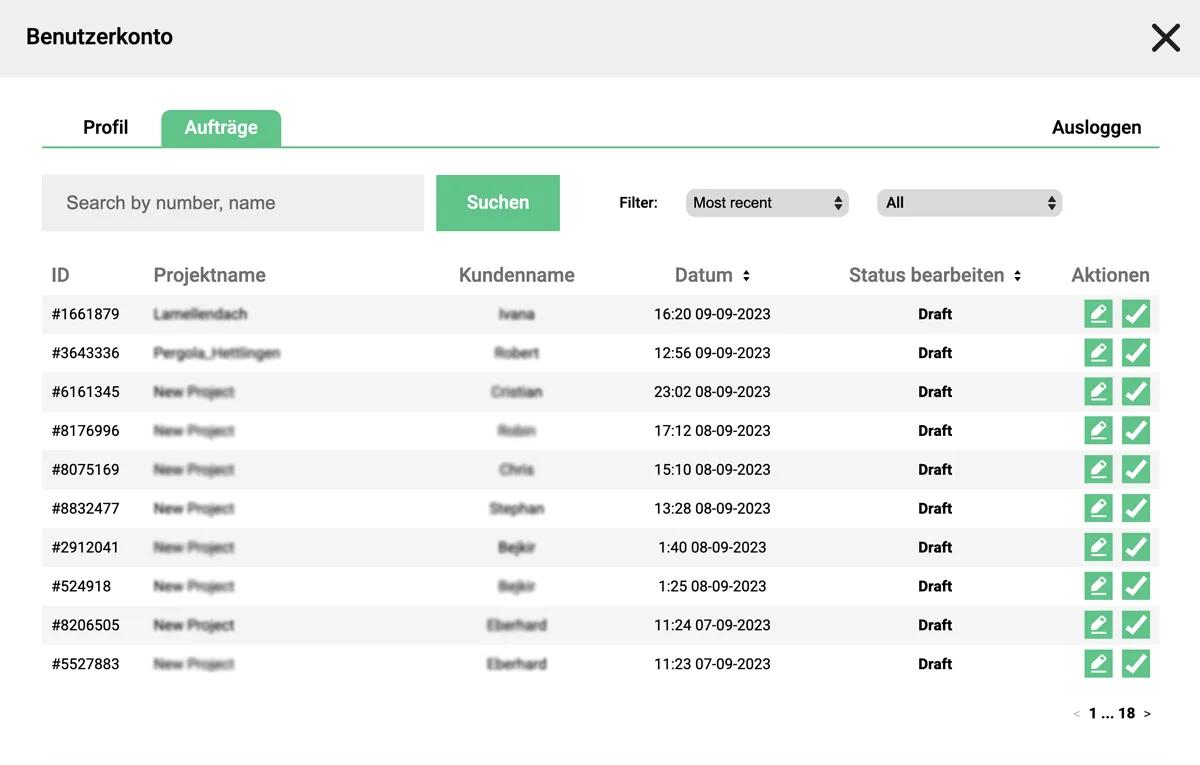The image size is (1200, 765).
Task: Click the ID column header
Action: (x=60, y=276)
